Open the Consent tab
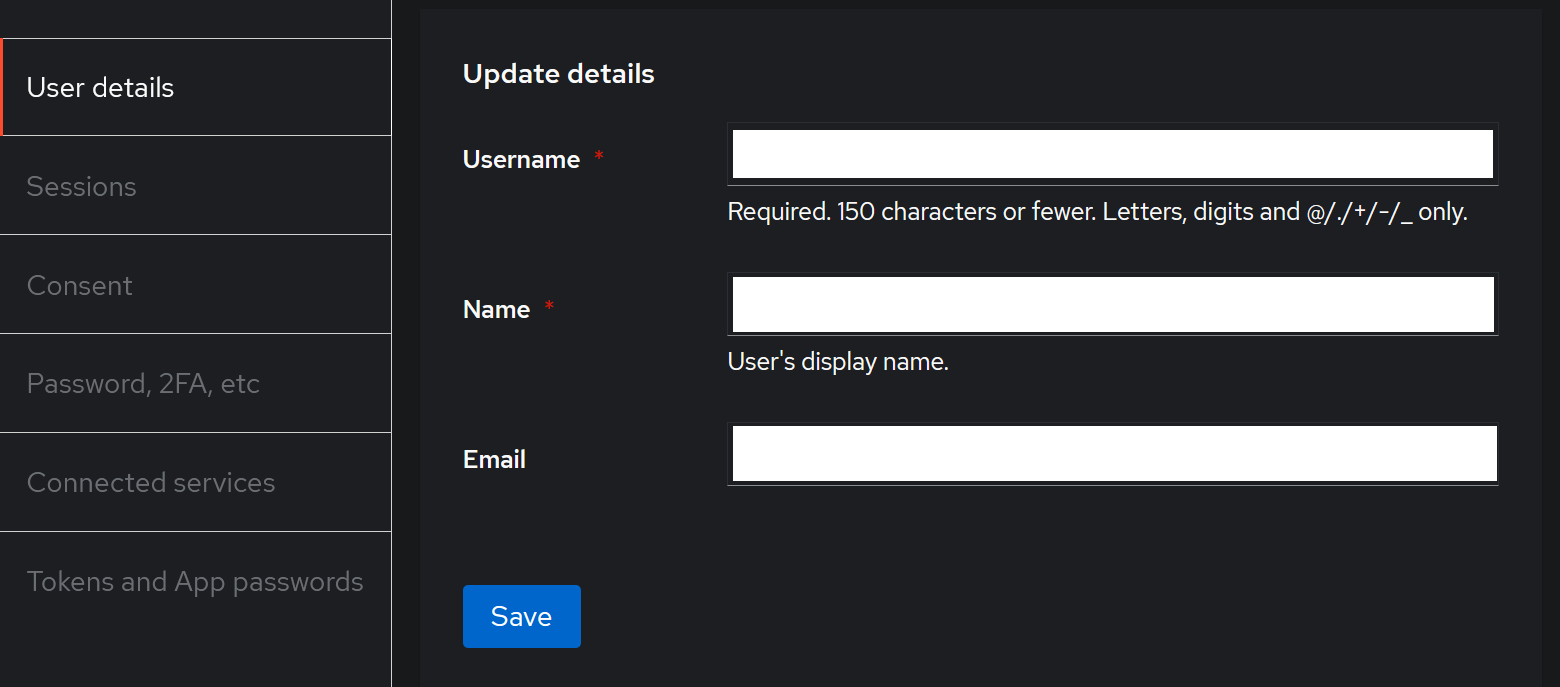Screen dimensions: 1560x687 click(196, 285)
